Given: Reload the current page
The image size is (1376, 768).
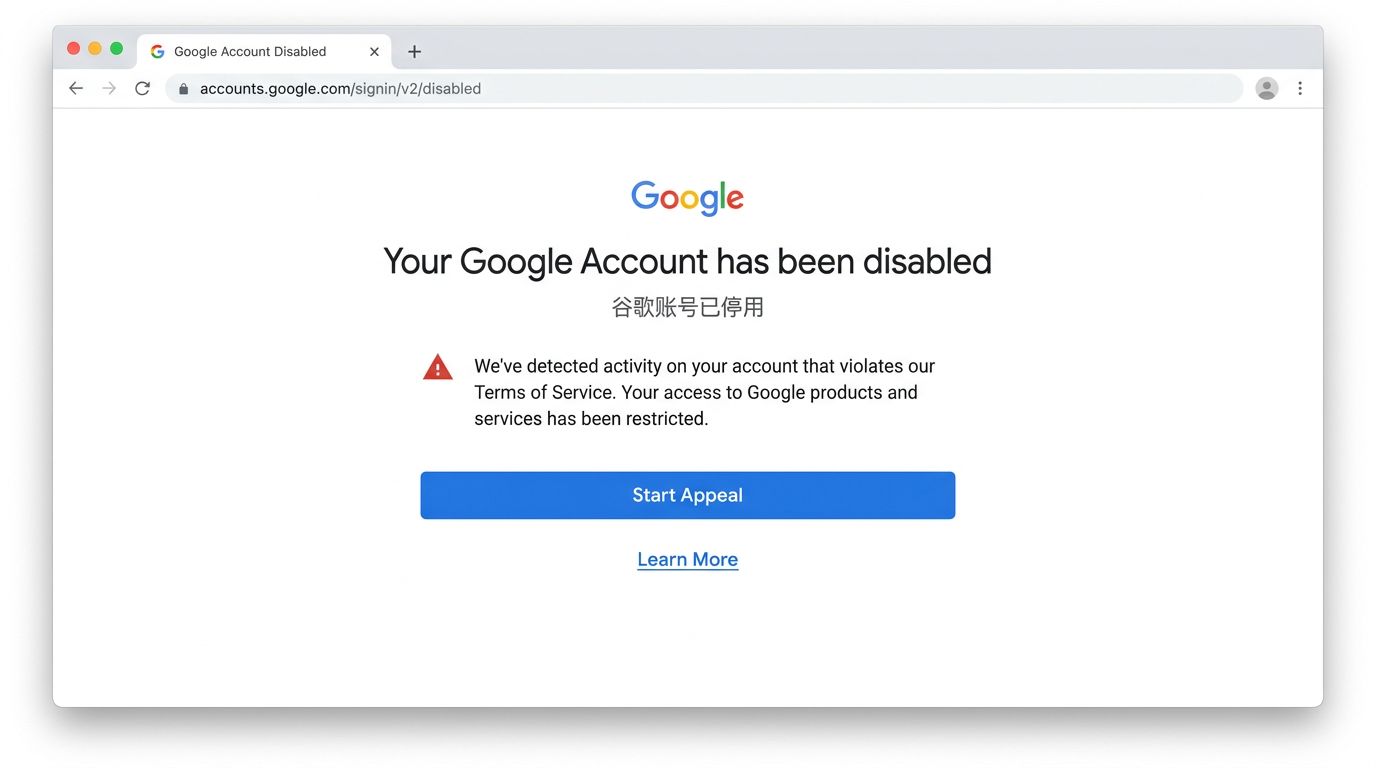Looking at the screenshot, I should [142, 88].
